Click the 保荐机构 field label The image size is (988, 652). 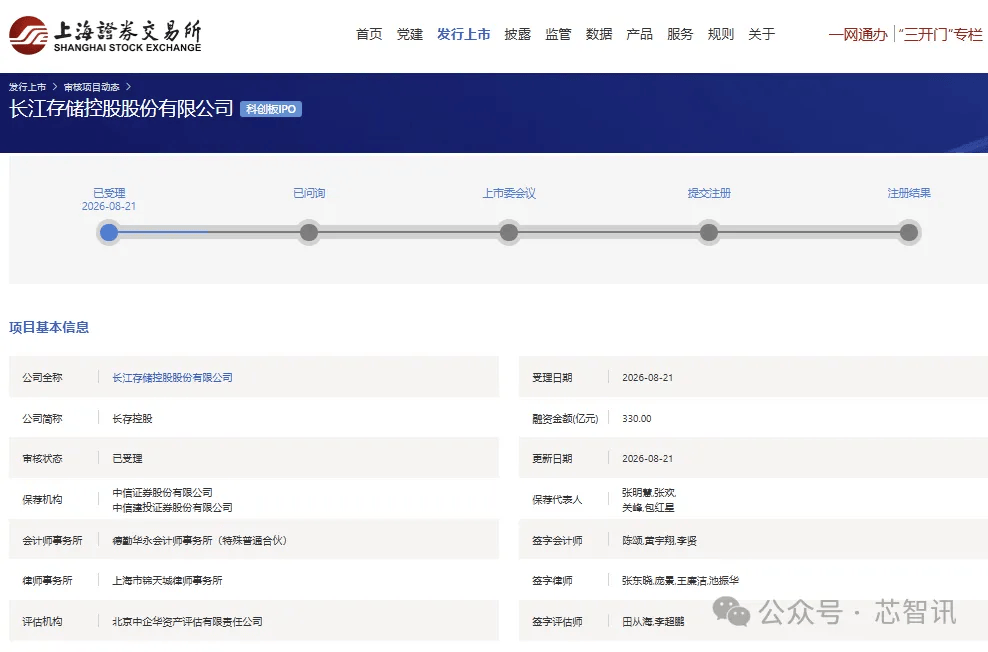(42, 500)
